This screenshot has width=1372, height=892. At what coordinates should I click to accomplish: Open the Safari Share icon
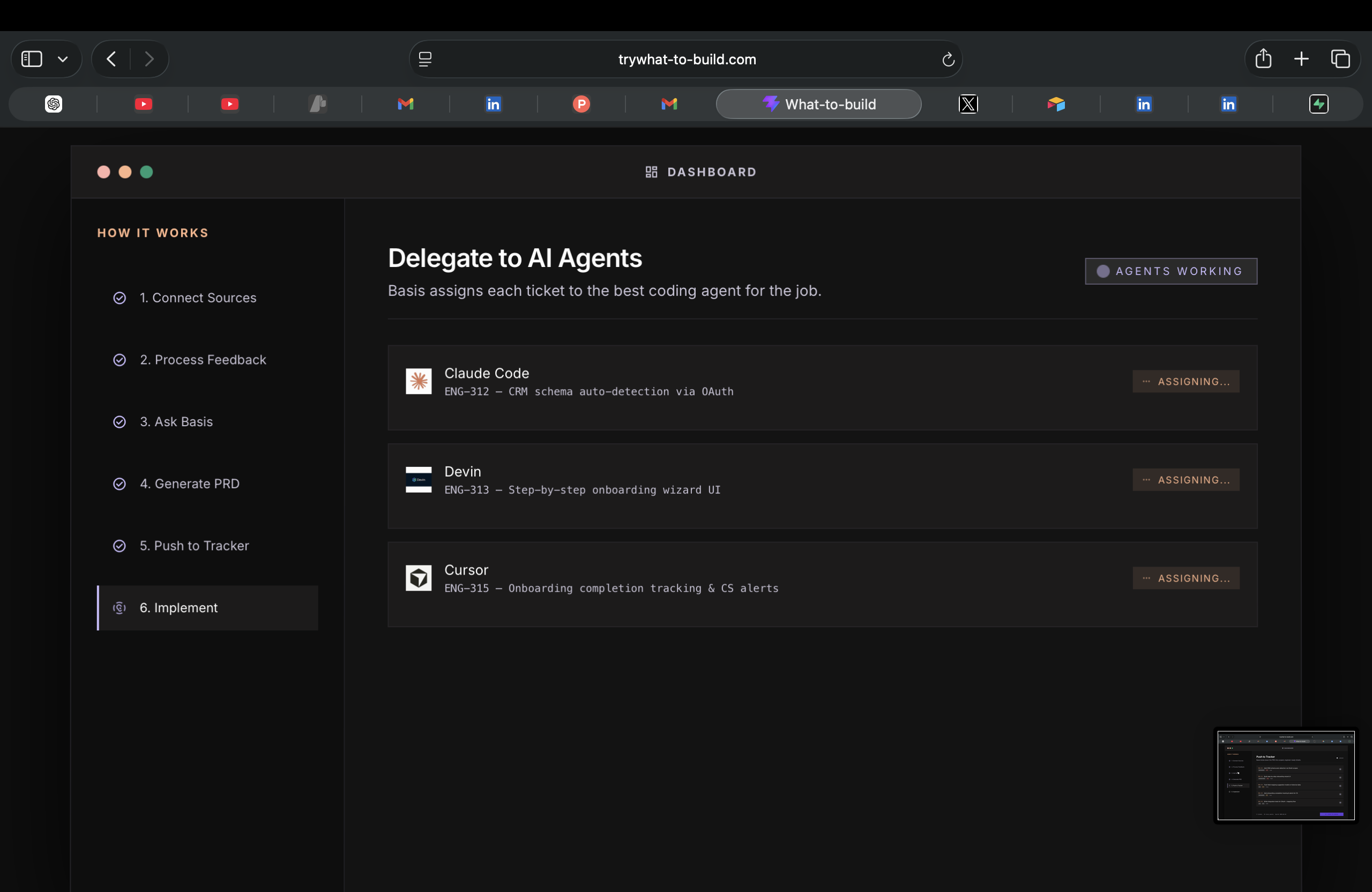(1263, 59)
